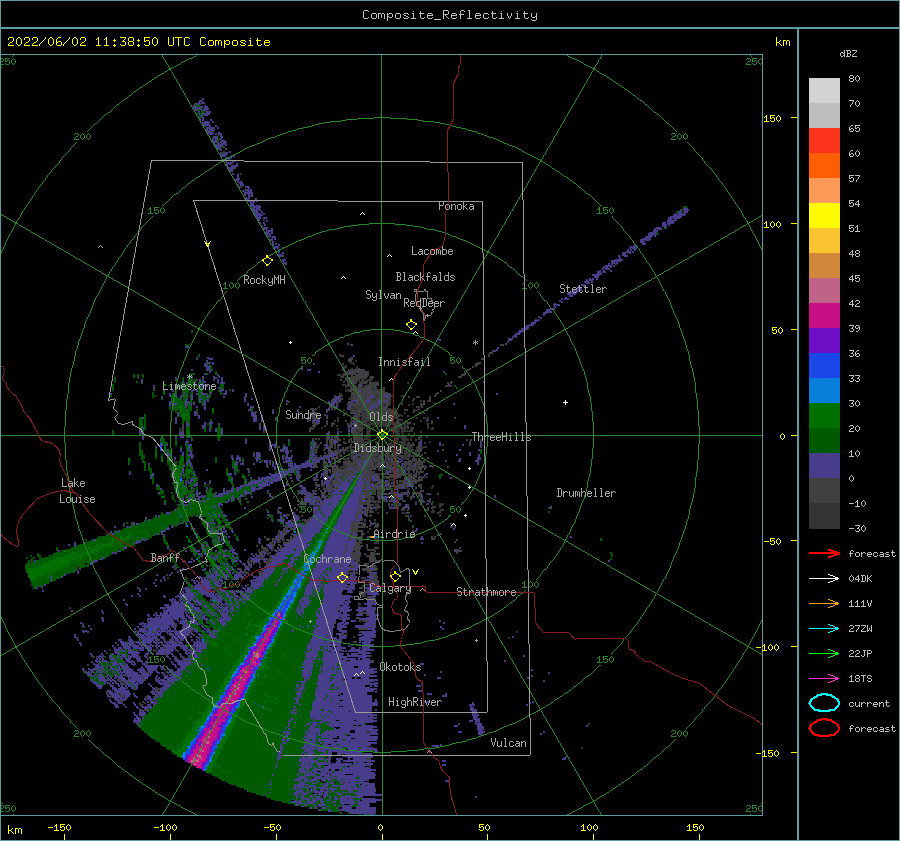The height and width of the screenshot is (841, 900).
Task: Click the white asterisk marker south of Stettler
Action: coord(475,343)
